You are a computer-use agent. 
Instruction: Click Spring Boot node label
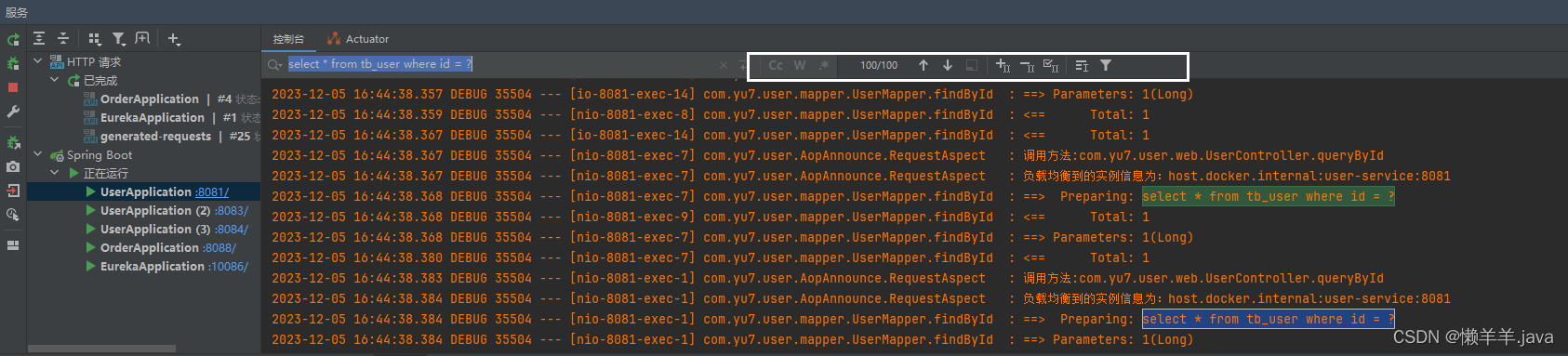coord(100,154)
